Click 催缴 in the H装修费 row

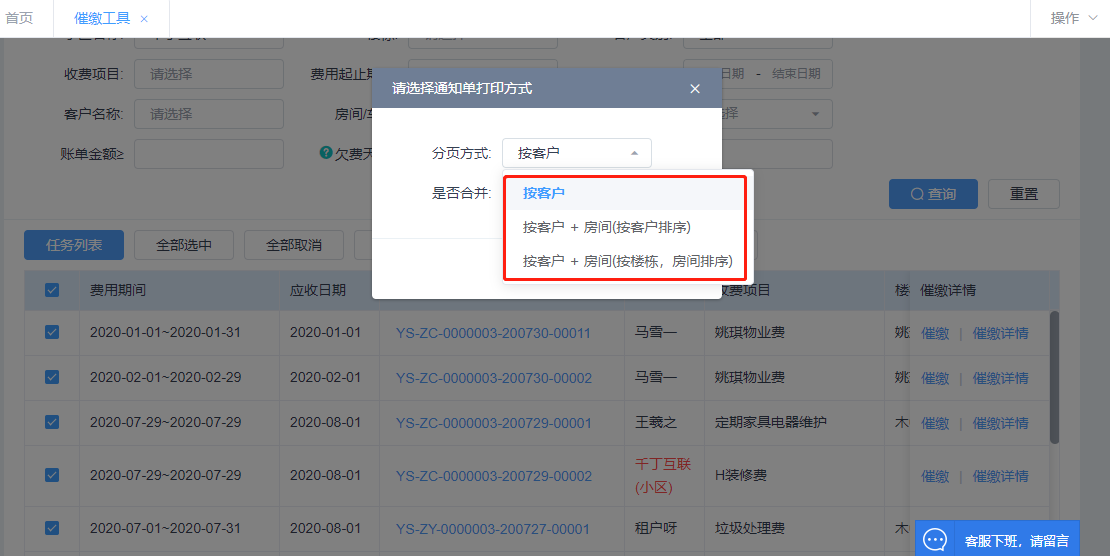pyautogui.click(x=934, y=476)
